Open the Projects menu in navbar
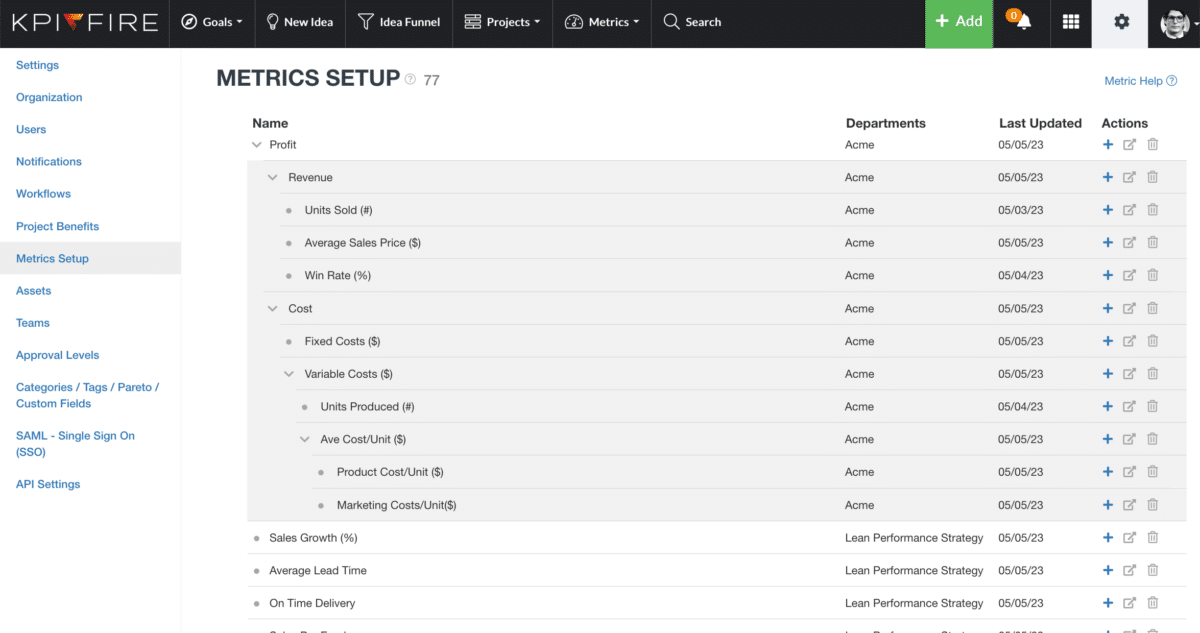The image size is (1200, 633). click(503, 22)
